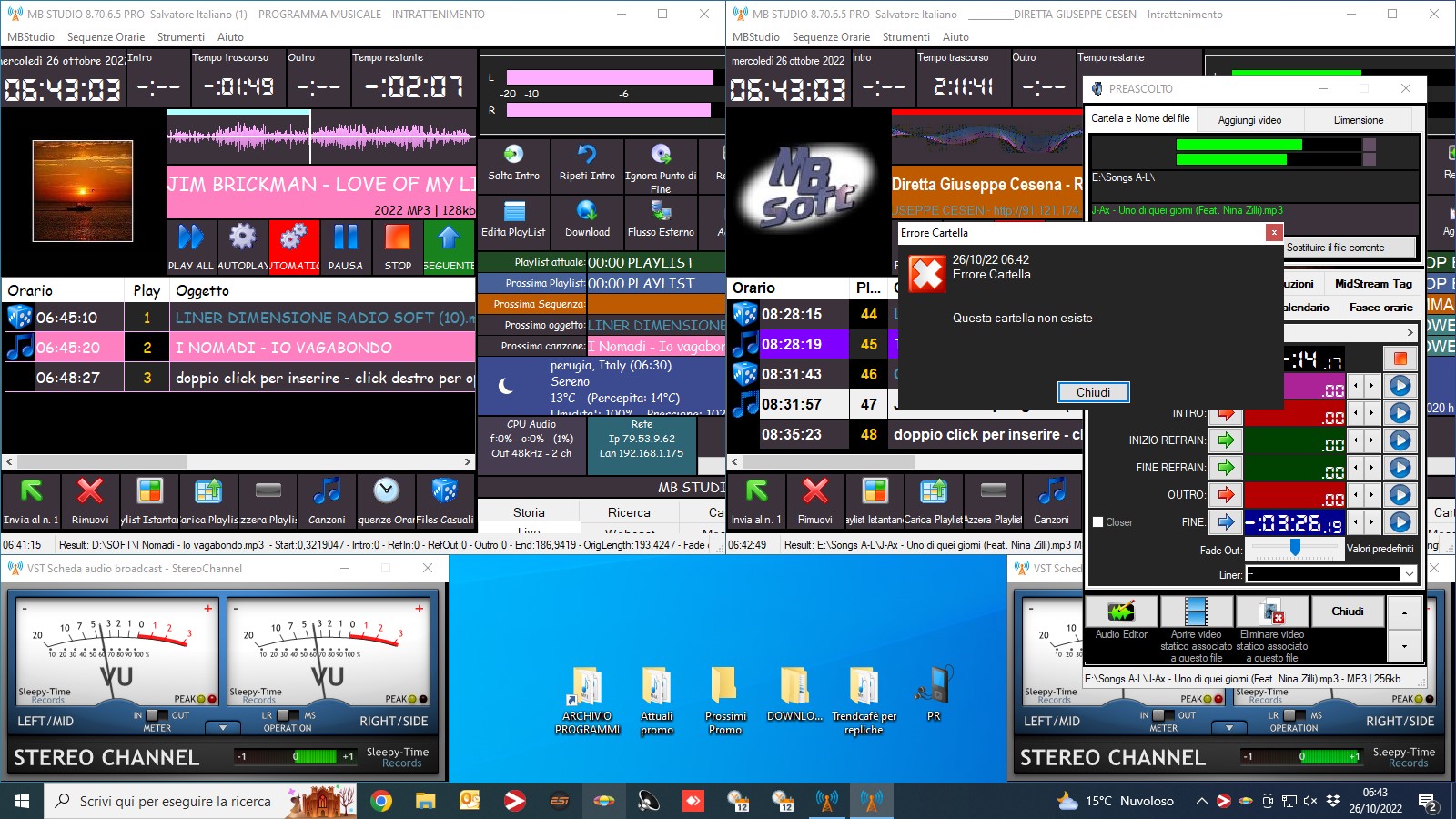
Task: Click Valori predefiniti button
Action: pos(1380,549)
